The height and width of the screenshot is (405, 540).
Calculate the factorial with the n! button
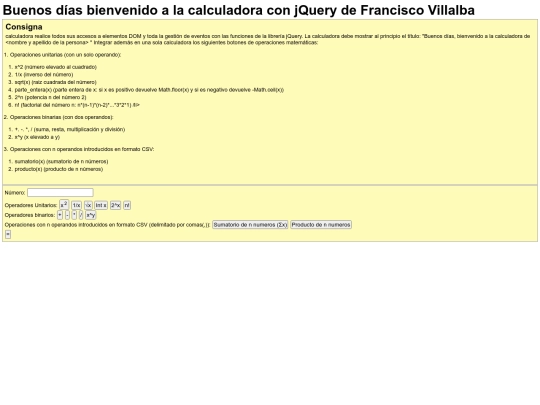tap(127, 205)
